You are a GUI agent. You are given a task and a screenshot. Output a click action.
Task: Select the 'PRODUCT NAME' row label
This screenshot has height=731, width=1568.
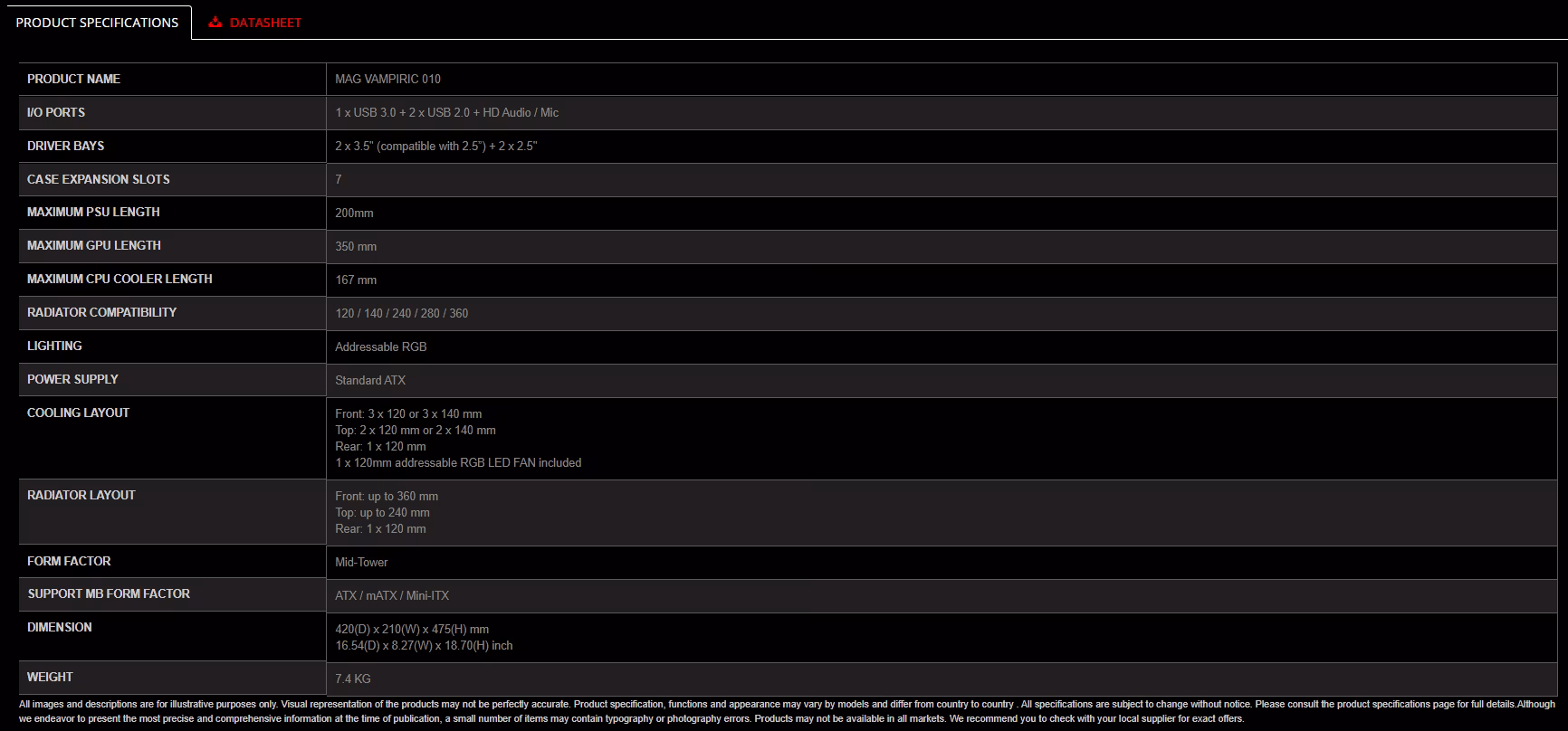pyautogui.click(x=73, y=79)
